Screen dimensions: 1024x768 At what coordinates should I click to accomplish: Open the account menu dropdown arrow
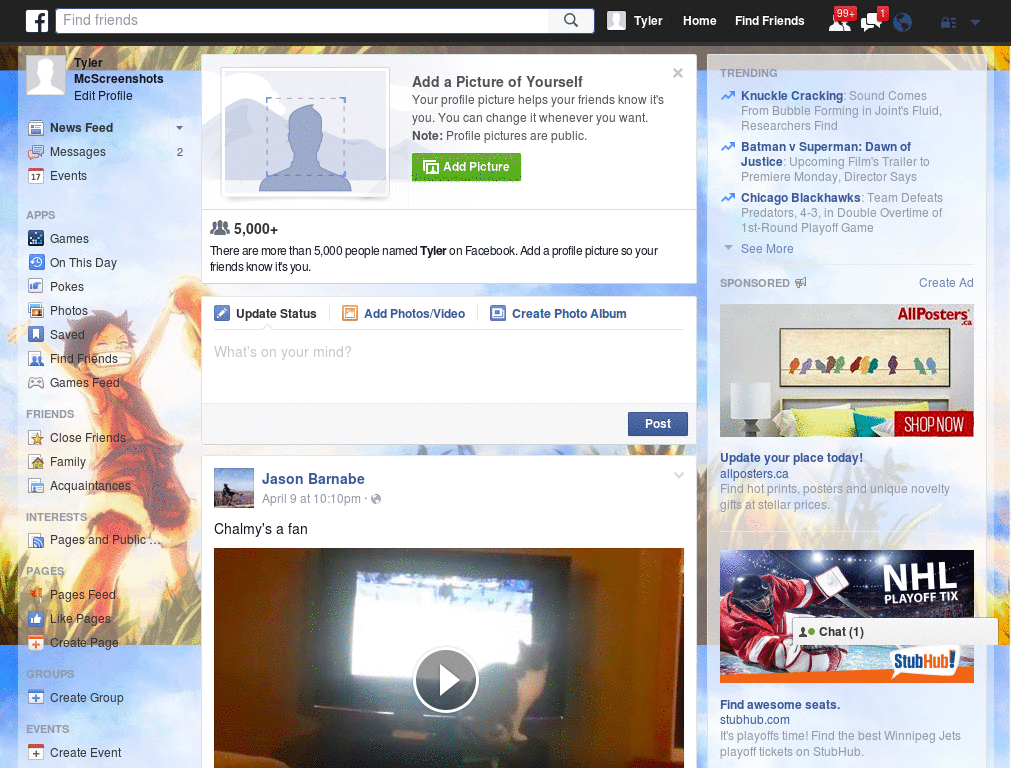click(975, 22)
